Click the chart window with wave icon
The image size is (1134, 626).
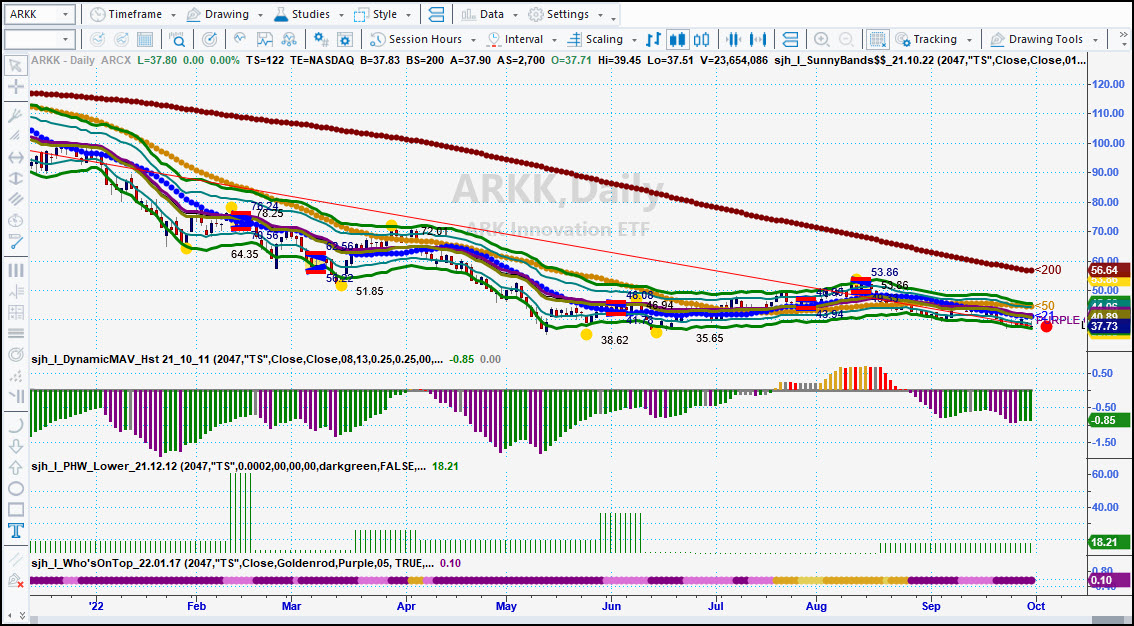pyautogui.click(x=265, y=39)
